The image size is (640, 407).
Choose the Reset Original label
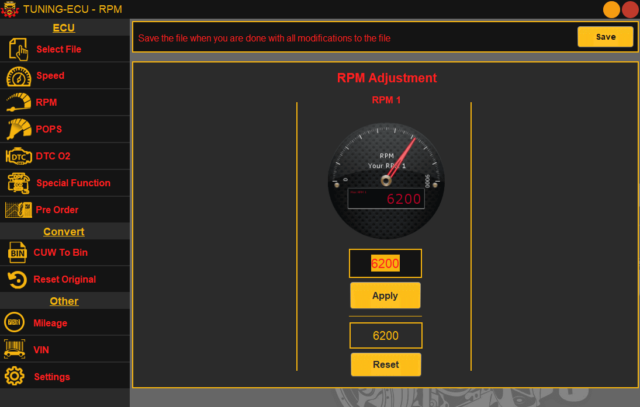(64, 280)
